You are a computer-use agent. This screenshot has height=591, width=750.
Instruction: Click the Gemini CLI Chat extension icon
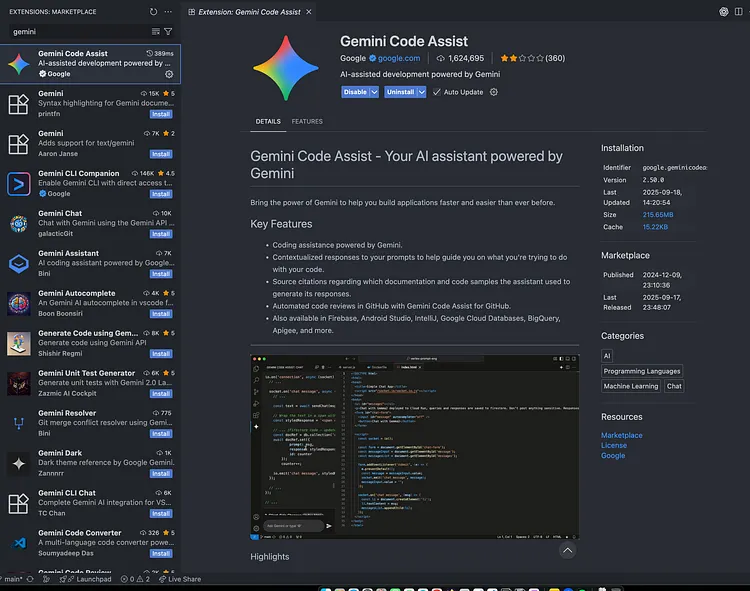pyautogui.click(x=19, y=503)
